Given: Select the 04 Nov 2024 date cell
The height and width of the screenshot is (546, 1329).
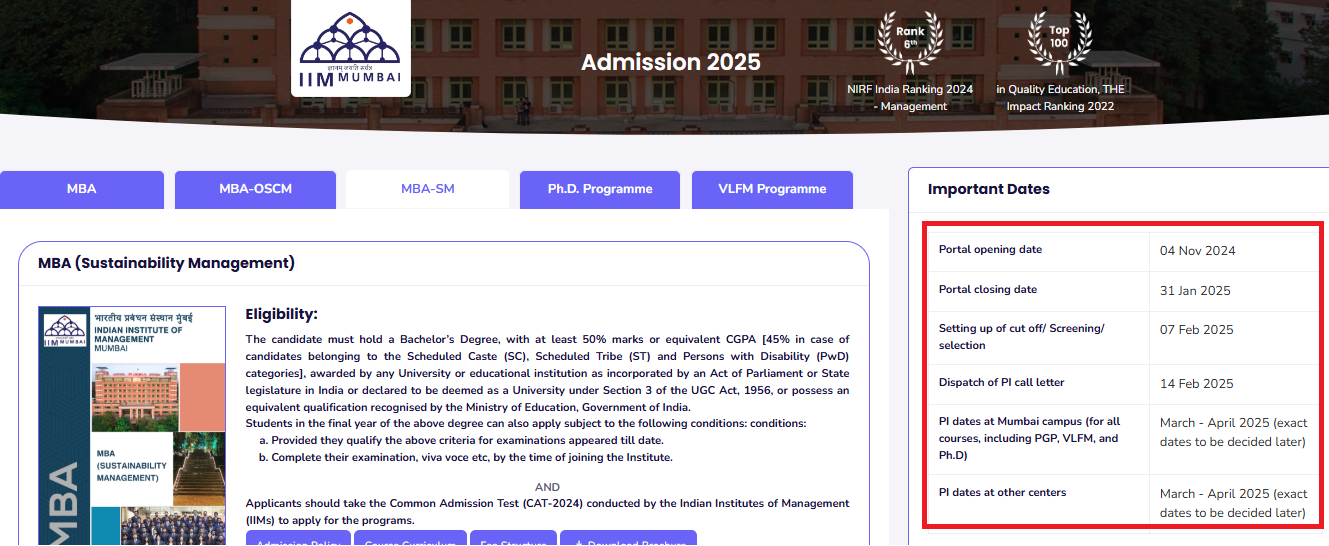Looking at the screenshot, I should click(1197, 251).
